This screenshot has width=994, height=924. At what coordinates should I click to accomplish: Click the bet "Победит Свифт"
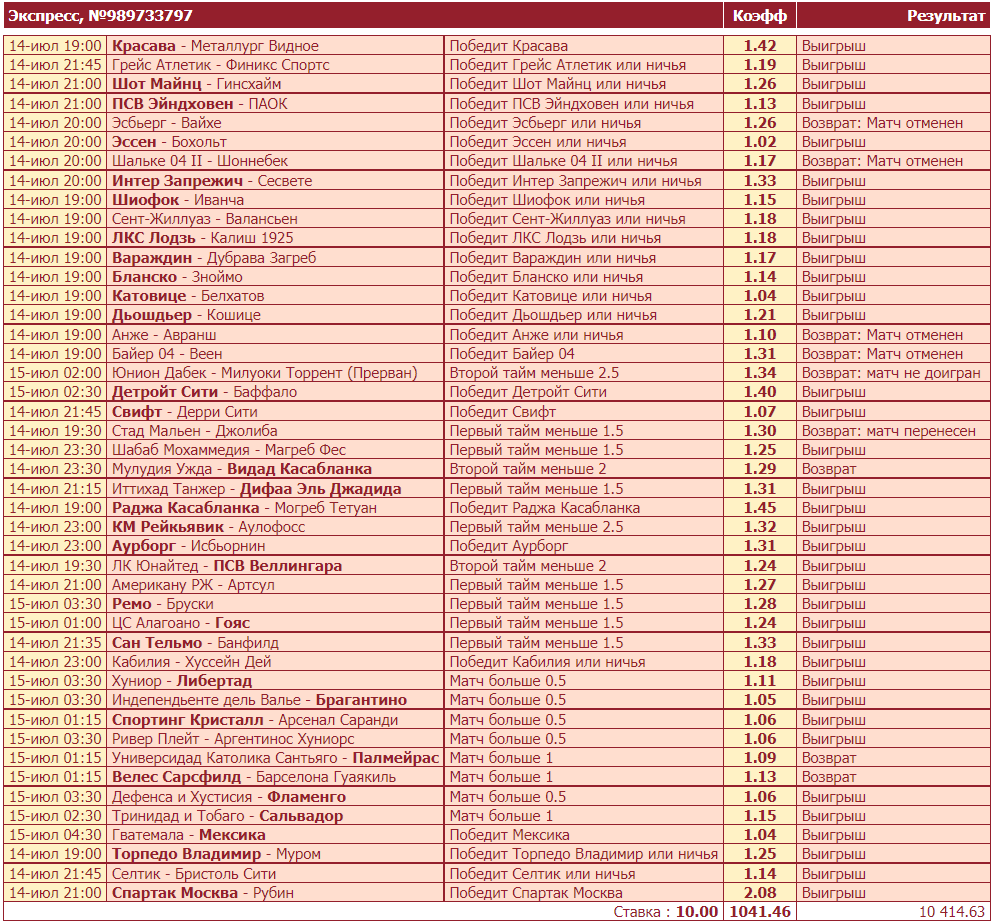tap(503, 412)
